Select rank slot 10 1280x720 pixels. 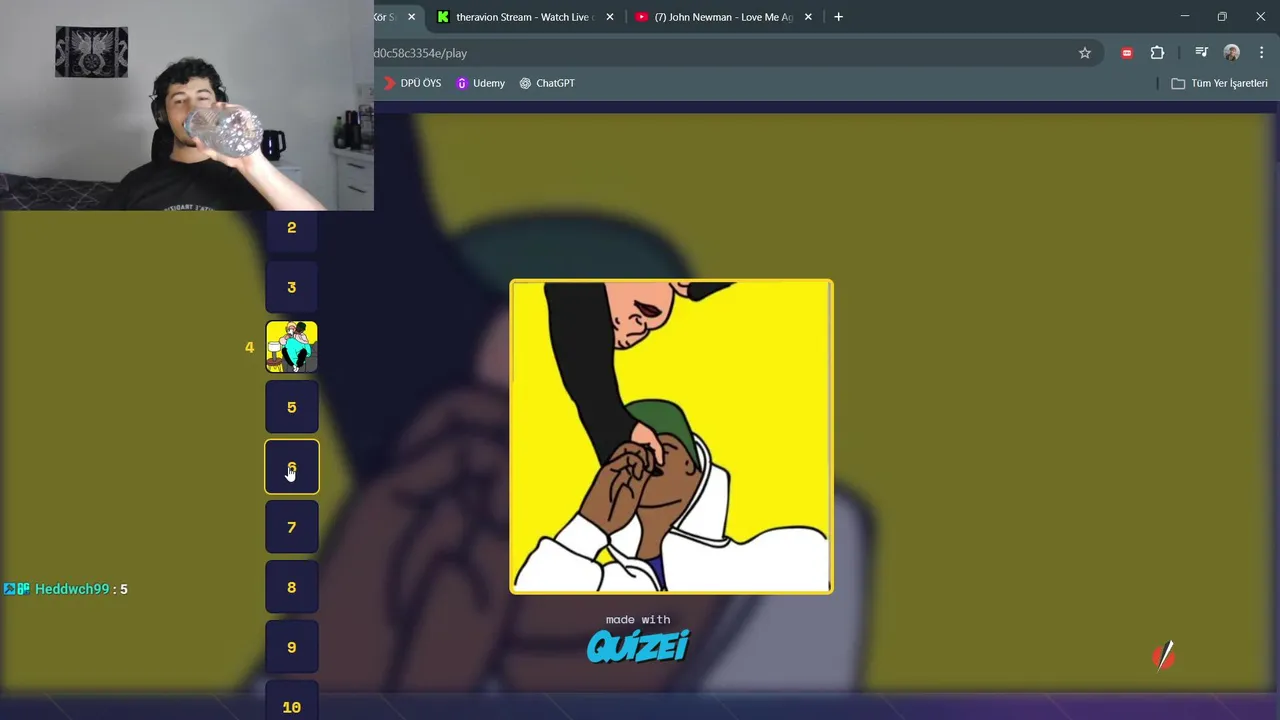291,703
